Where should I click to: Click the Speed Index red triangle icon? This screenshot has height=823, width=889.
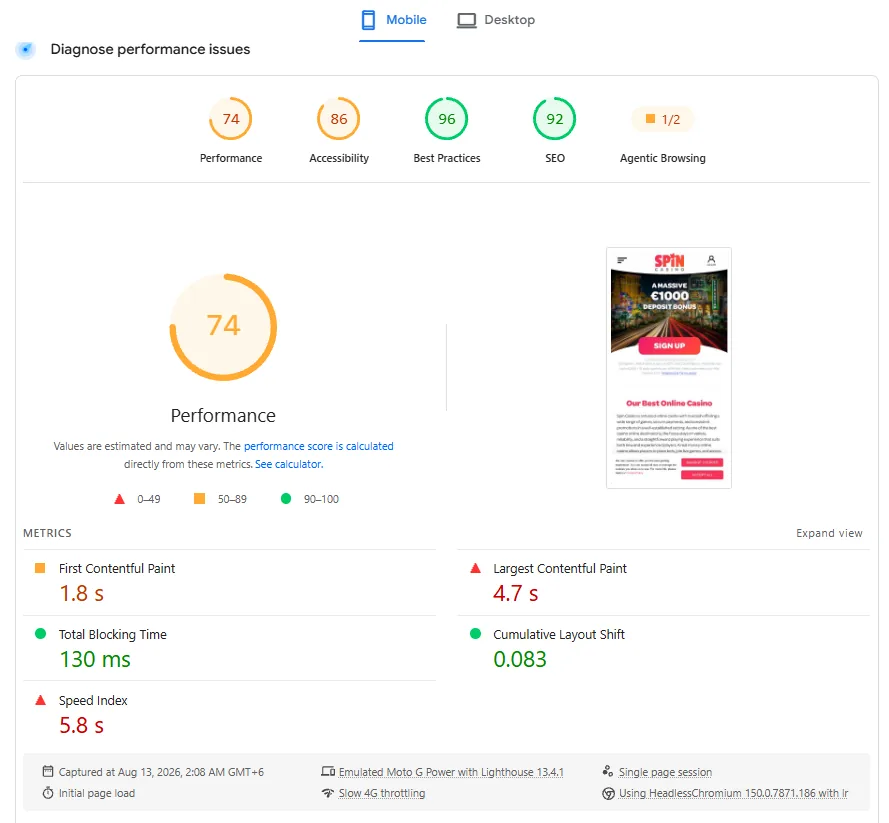click(x=40, y=700)
